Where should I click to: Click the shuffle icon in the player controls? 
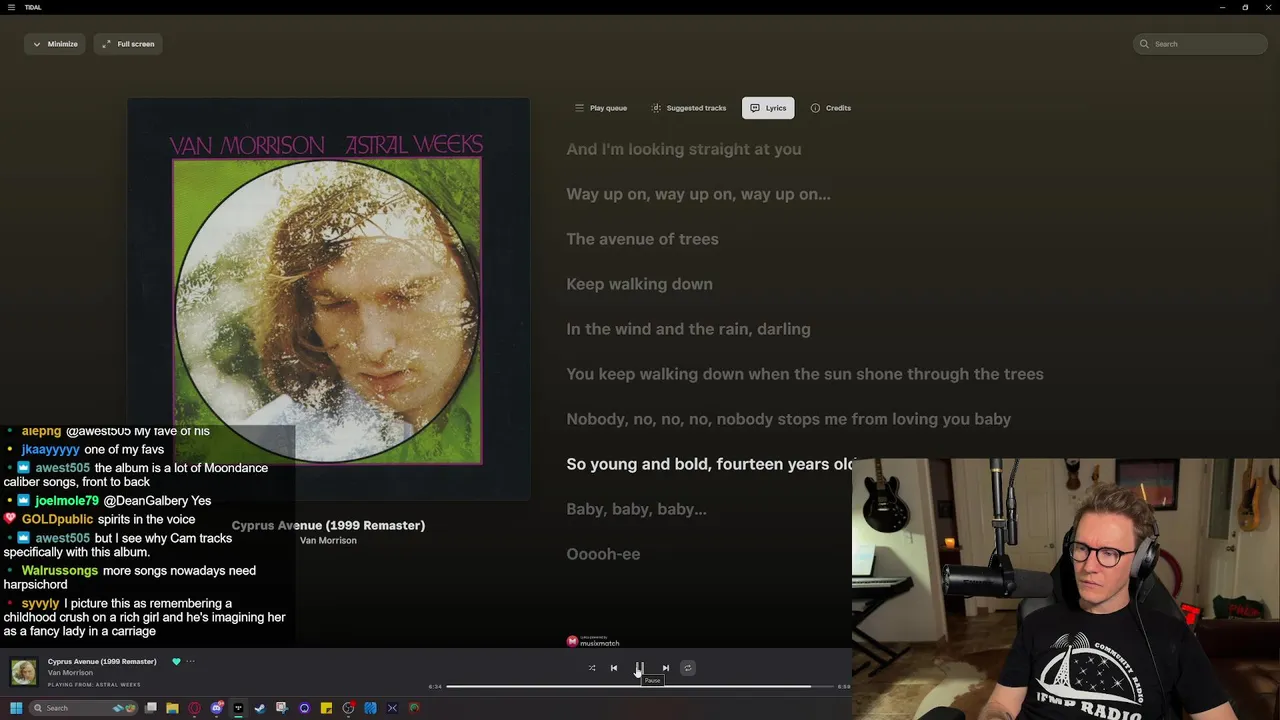point(592,668)
